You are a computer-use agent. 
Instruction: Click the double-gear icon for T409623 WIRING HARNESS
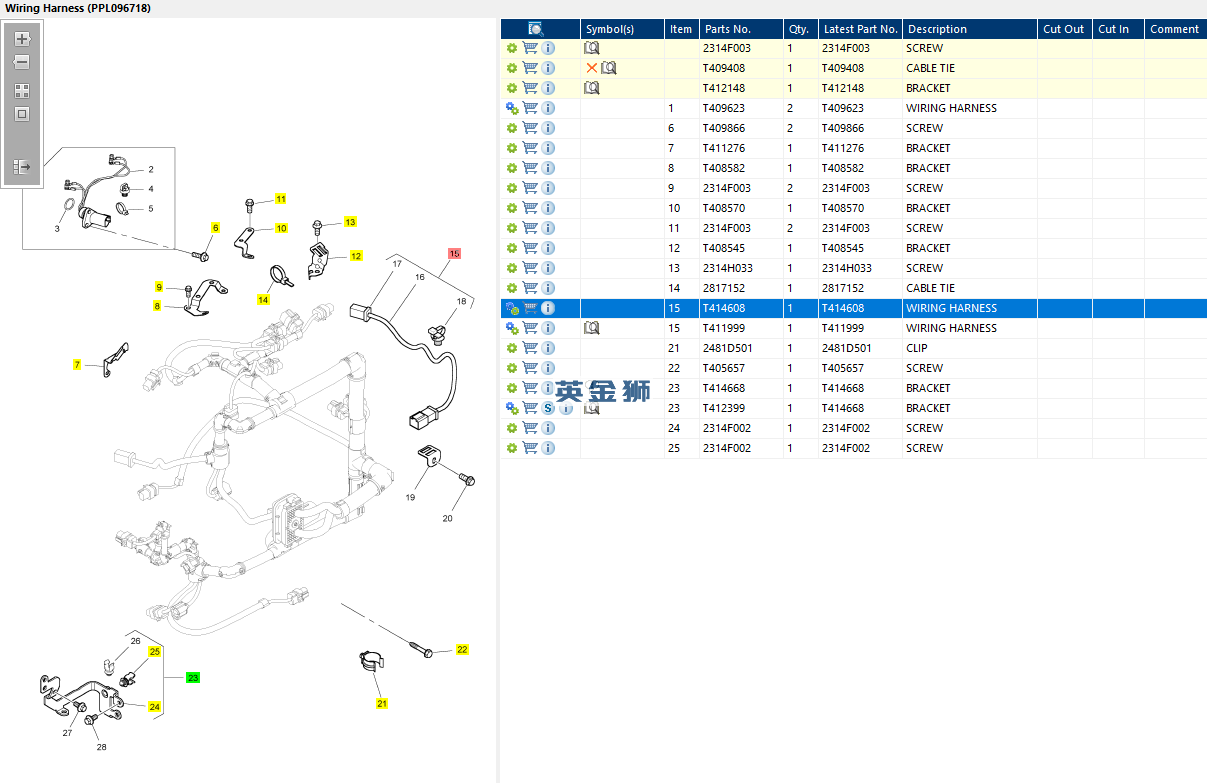pos(512,108)
